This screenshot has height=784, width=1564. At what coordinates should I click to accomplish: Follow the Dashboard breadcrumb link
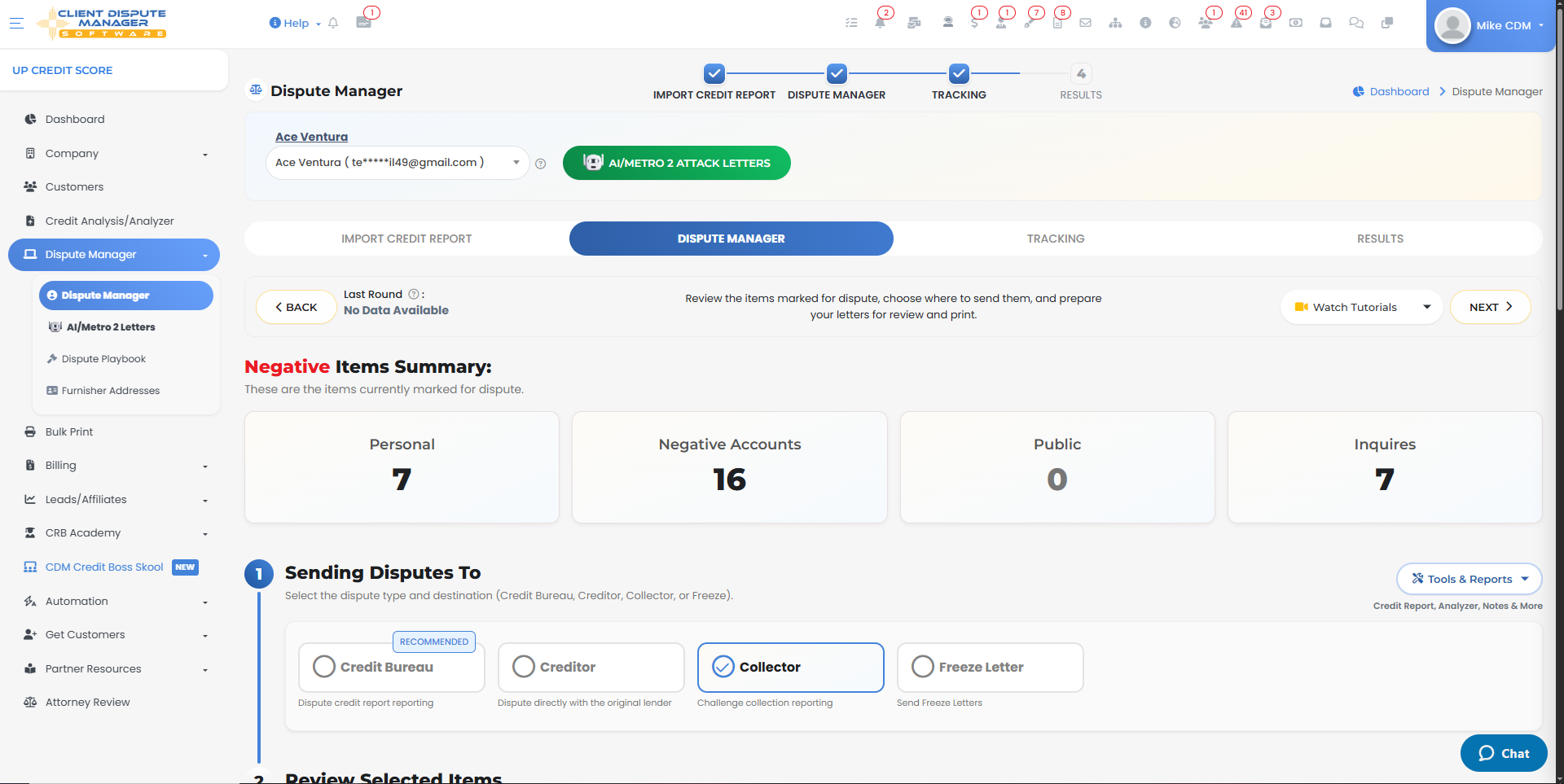pos(1399,91)
